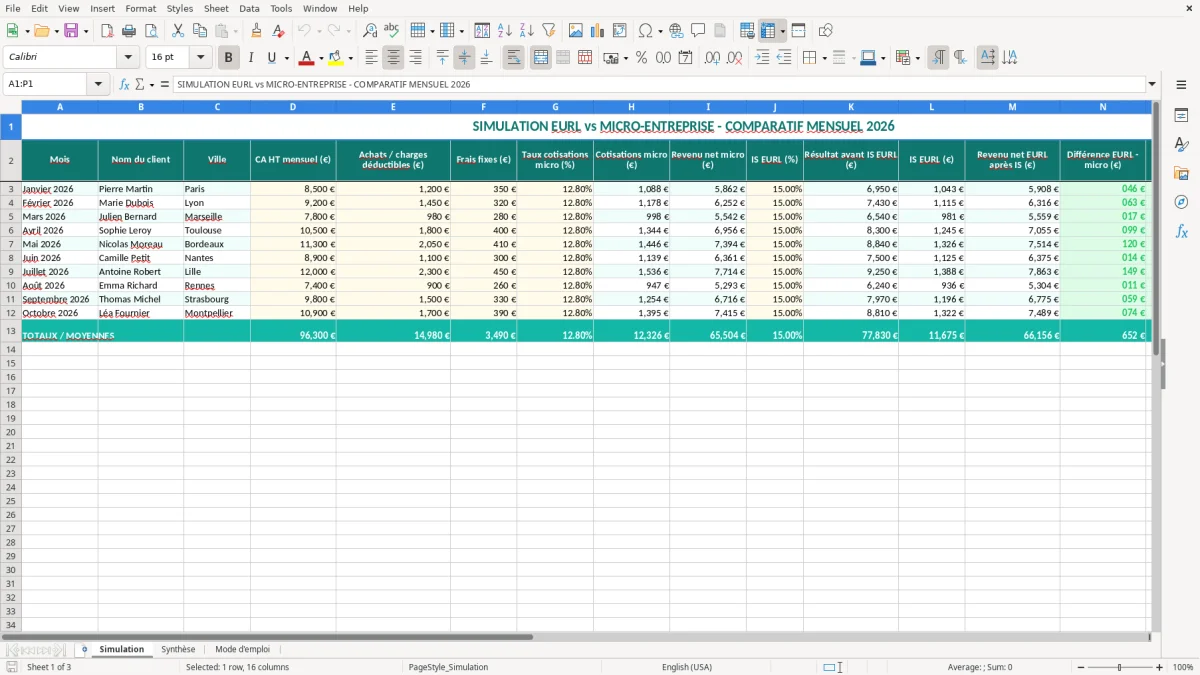Screen dimensions: 1200x675
Task: Open Borders dropdown arrow
Action: pos(824,58)
